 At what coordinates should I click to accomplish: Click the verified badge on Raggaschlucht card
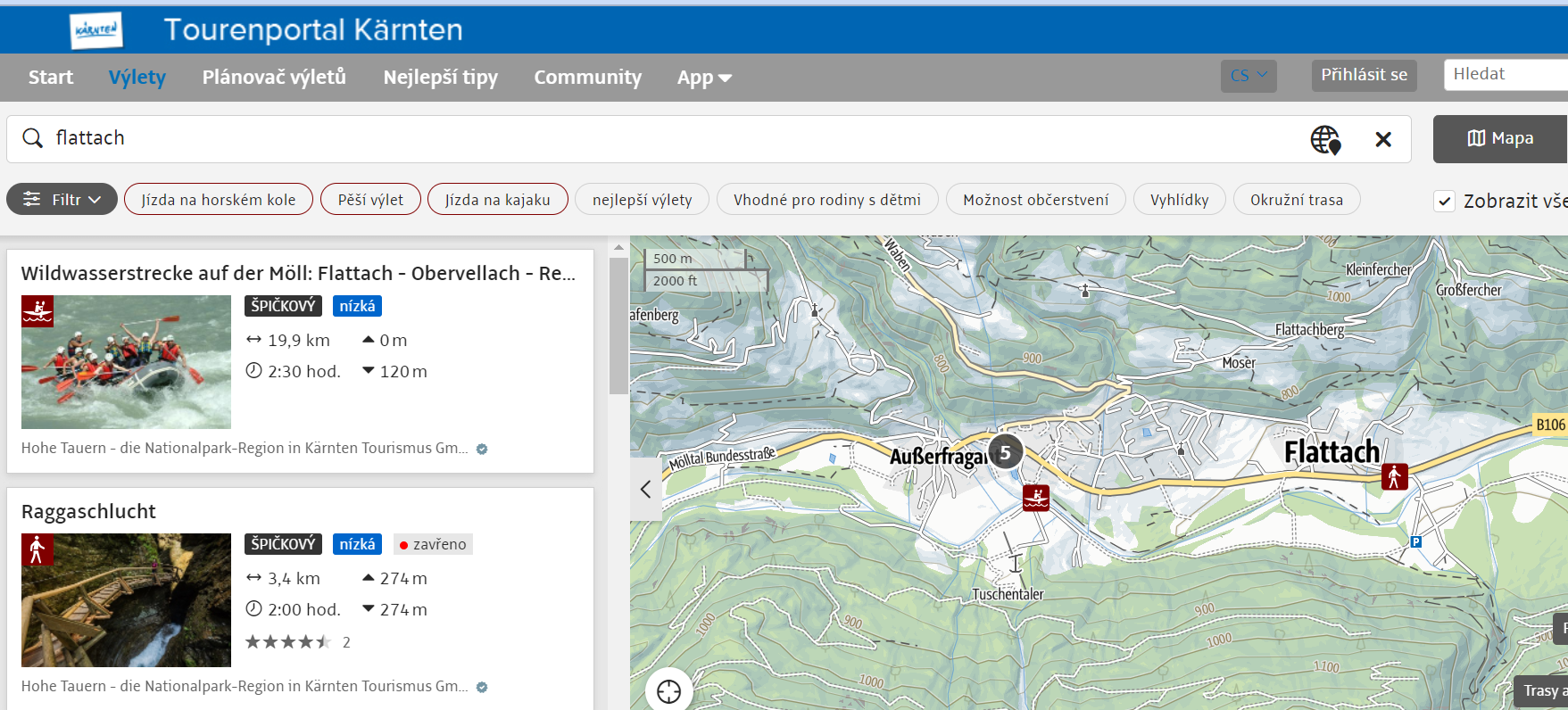click(482, 687)
